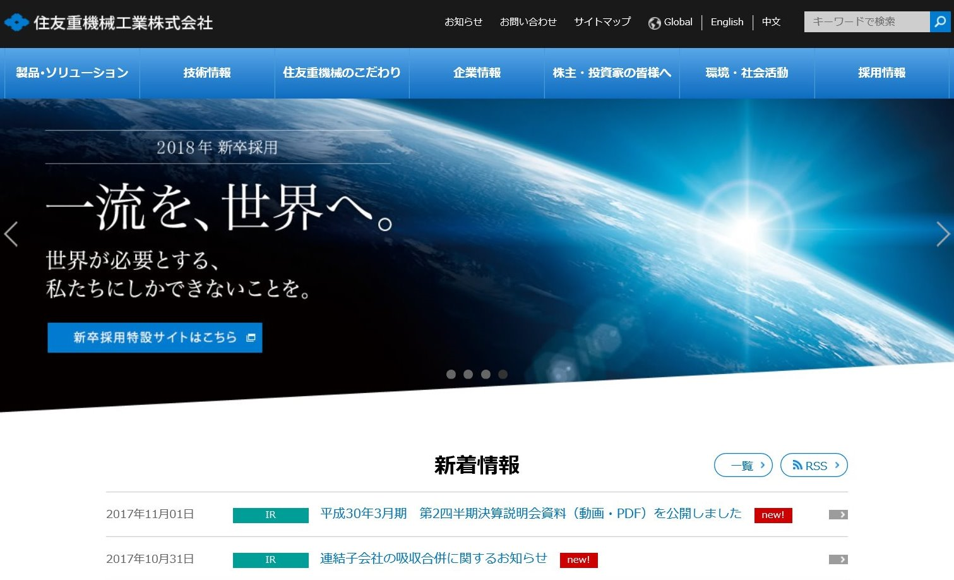Select the third carousel dot

tap(486, 374)
